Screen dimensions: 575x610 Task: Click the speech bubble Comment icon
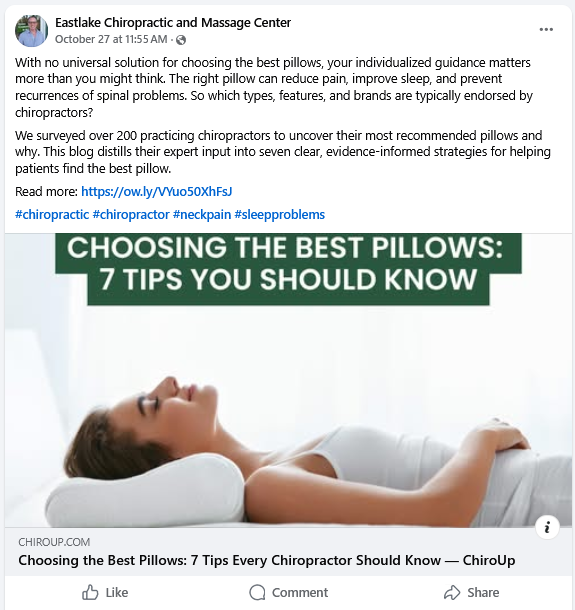pos(257,592)
